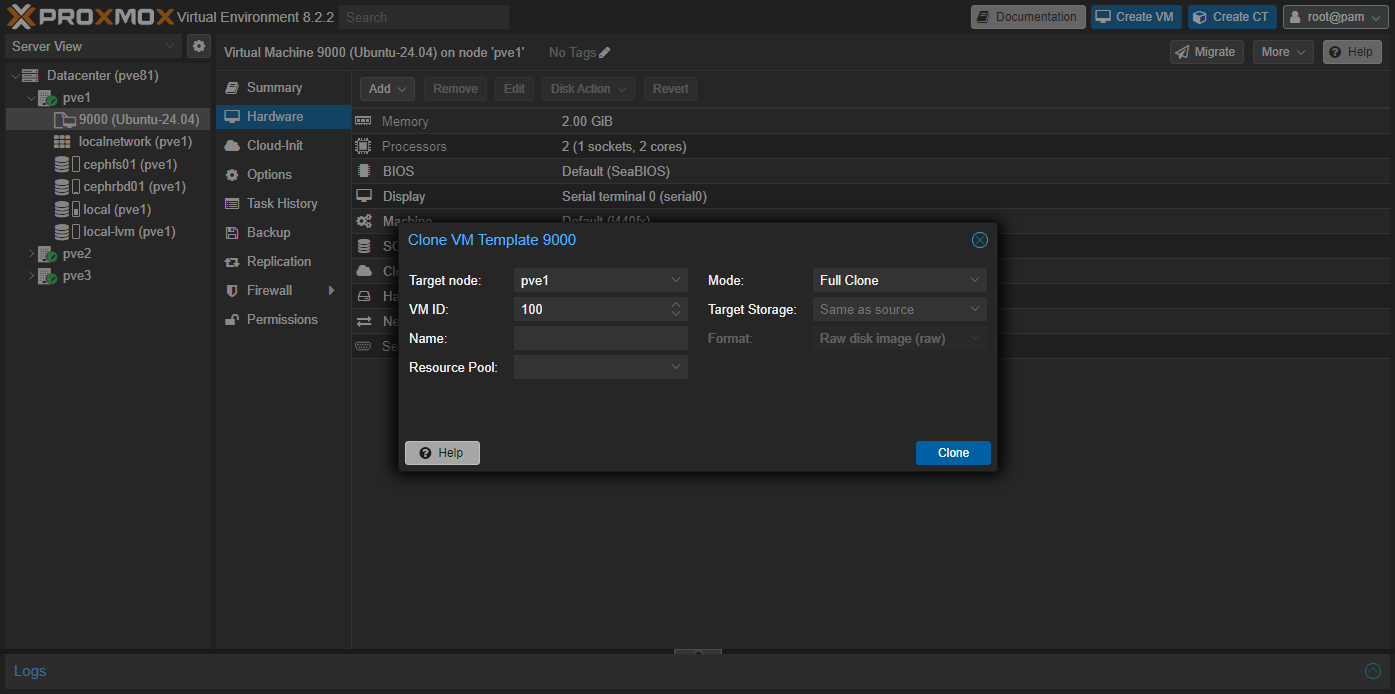Click the top-right Help button
Screen dimensions: 1395x694
point(1352,52)
